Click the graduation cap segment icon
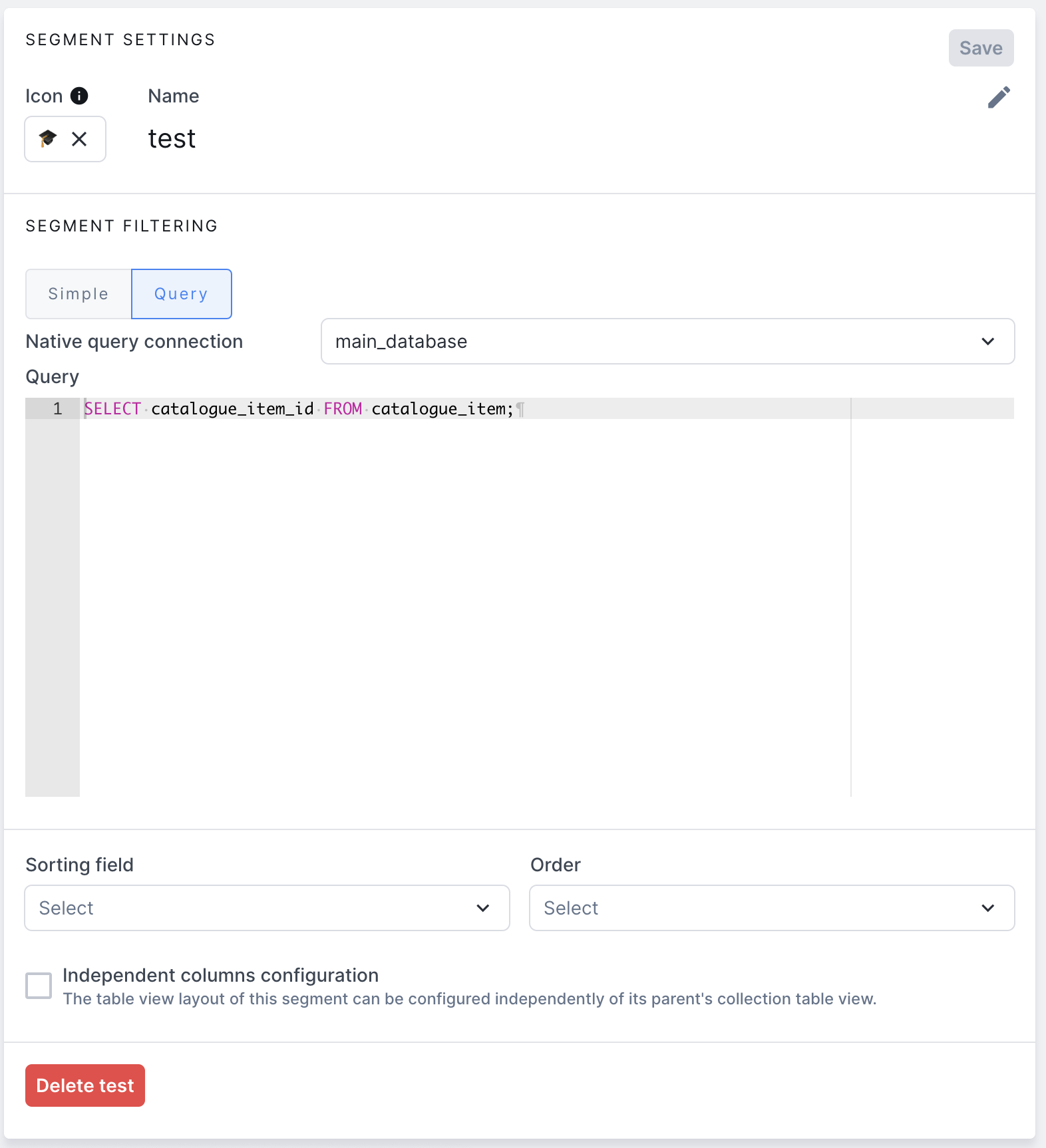This screenshot has height=1148, width=1046. pos(48,138)
